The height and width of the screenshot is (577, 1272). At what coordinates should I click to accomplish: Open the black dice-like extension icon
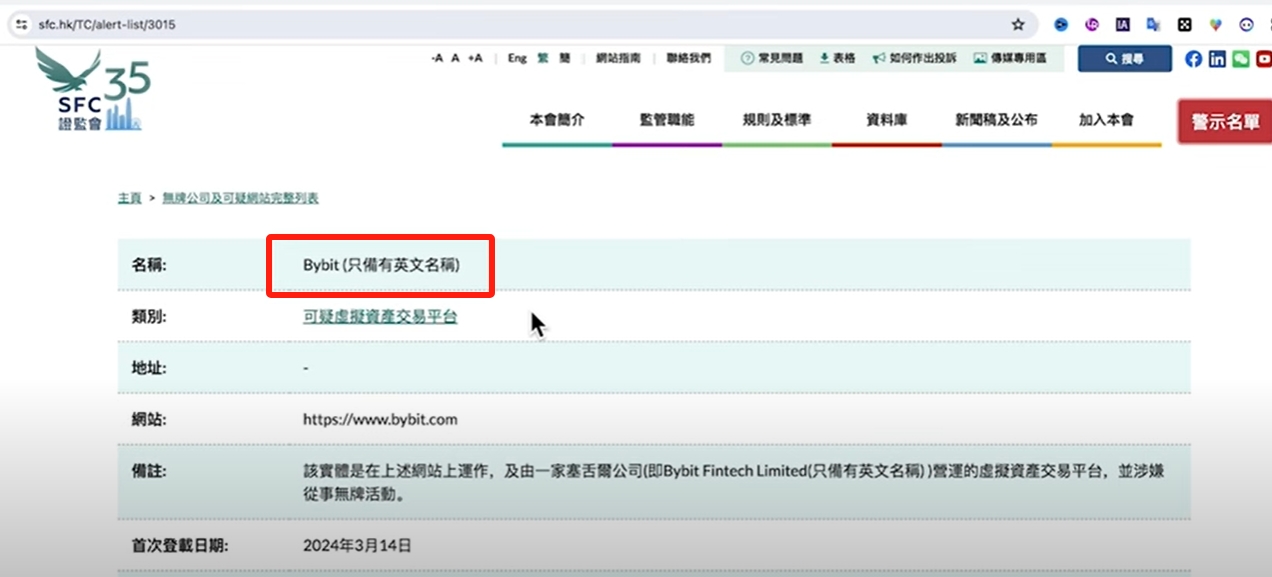tap(1184, 25)
